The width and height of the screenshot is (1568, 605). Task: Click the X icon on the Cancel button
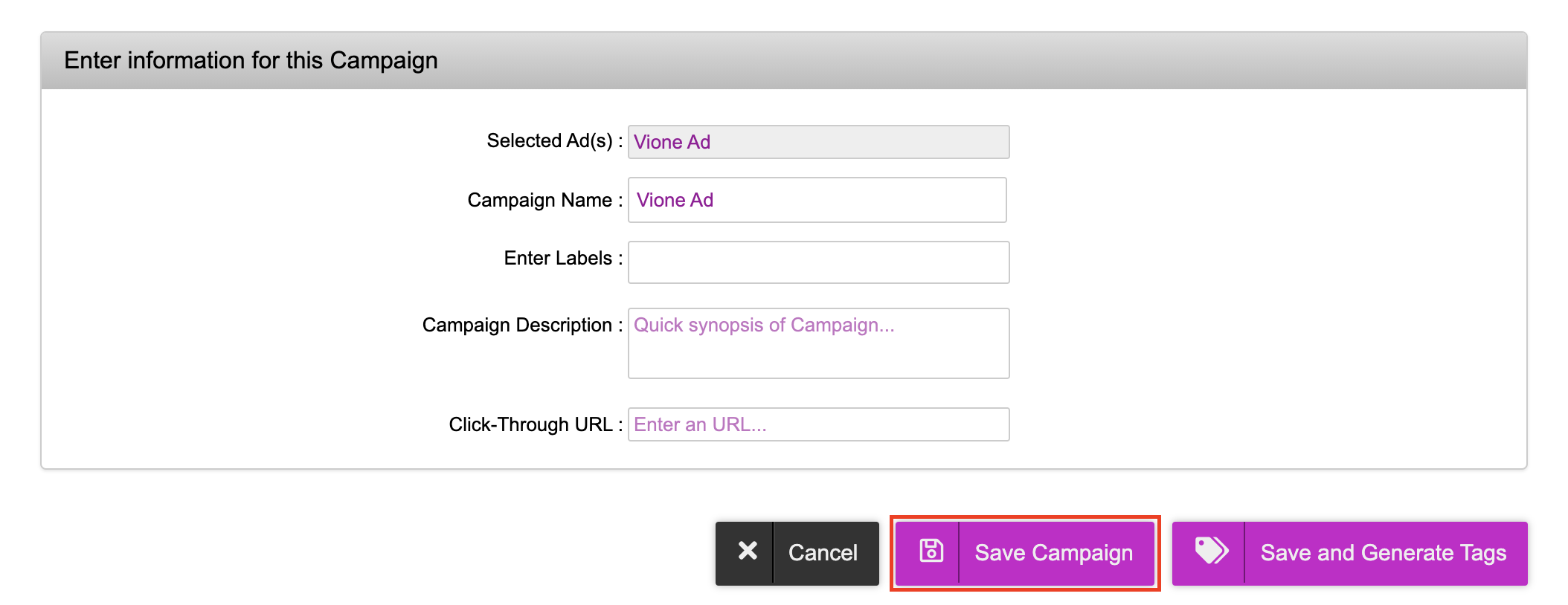click(x=748, y=551)
